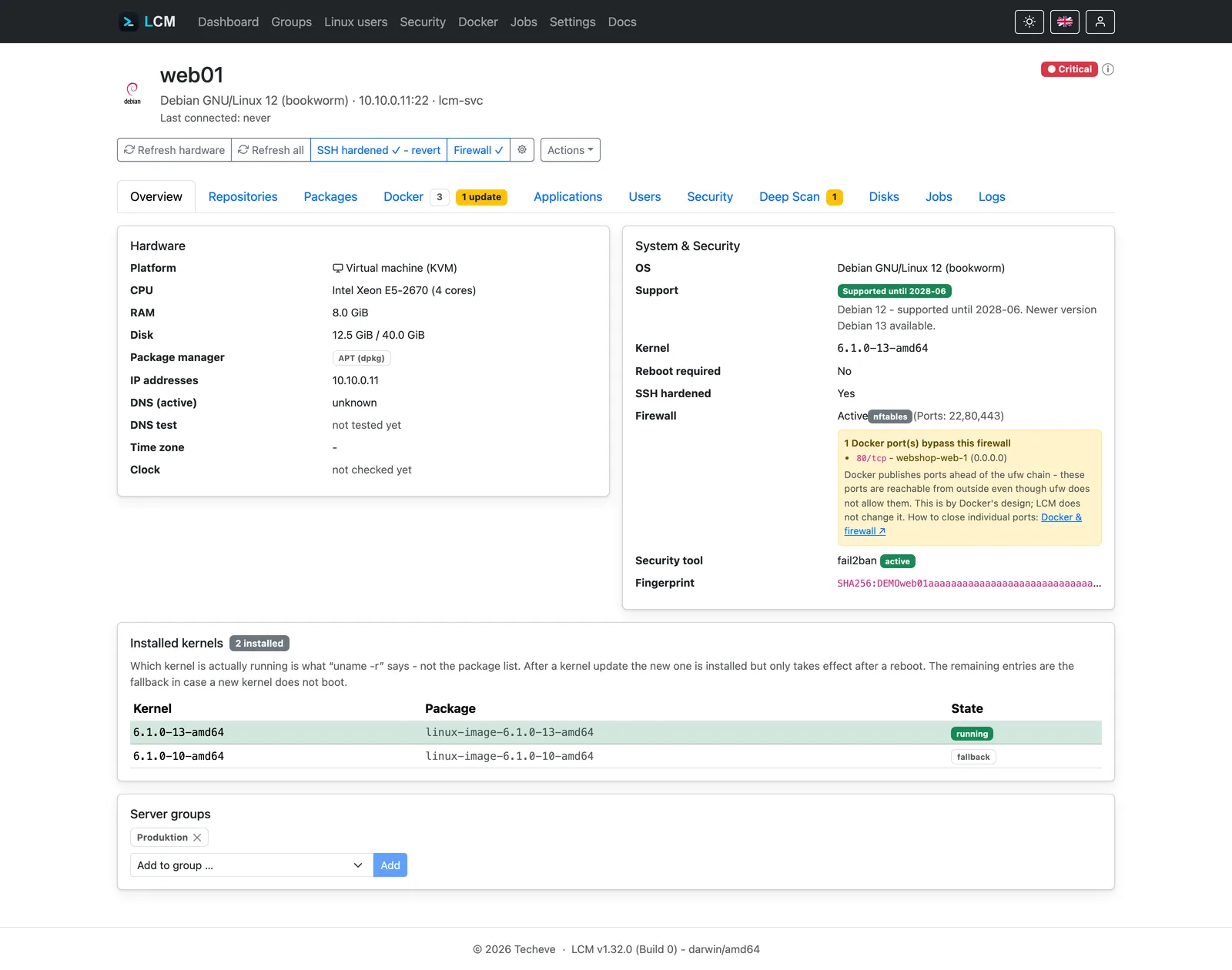Click the '2 installed' kernels badge
1232x970 pixels.
(x=259, y=644)
